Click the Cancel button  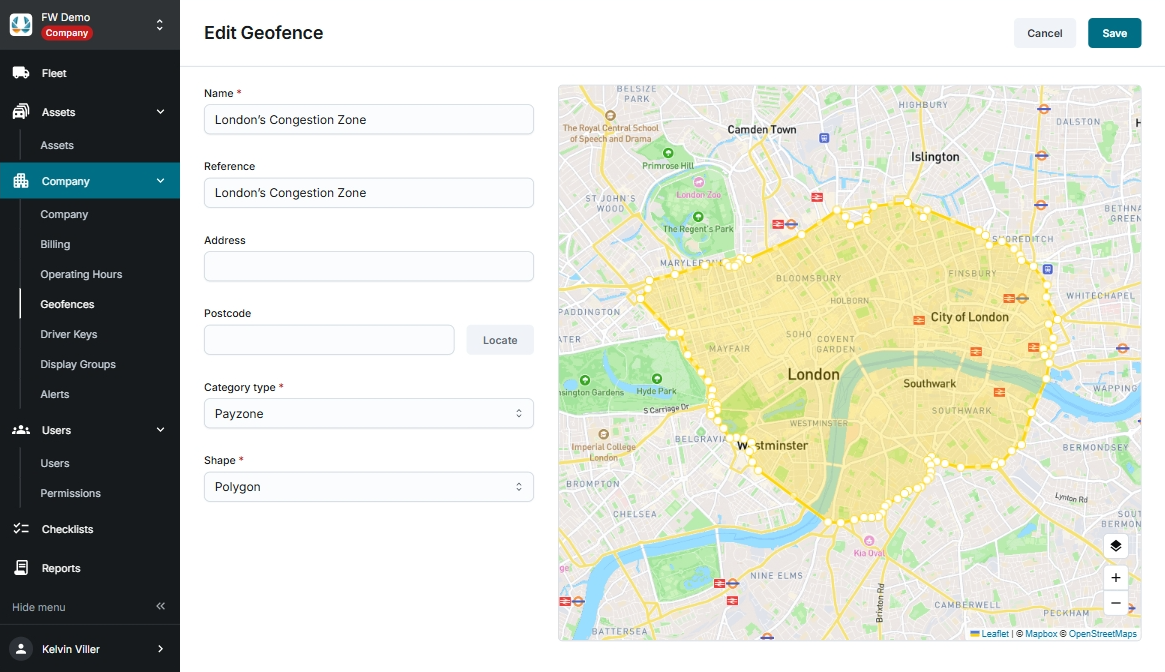pos(1045,33)
